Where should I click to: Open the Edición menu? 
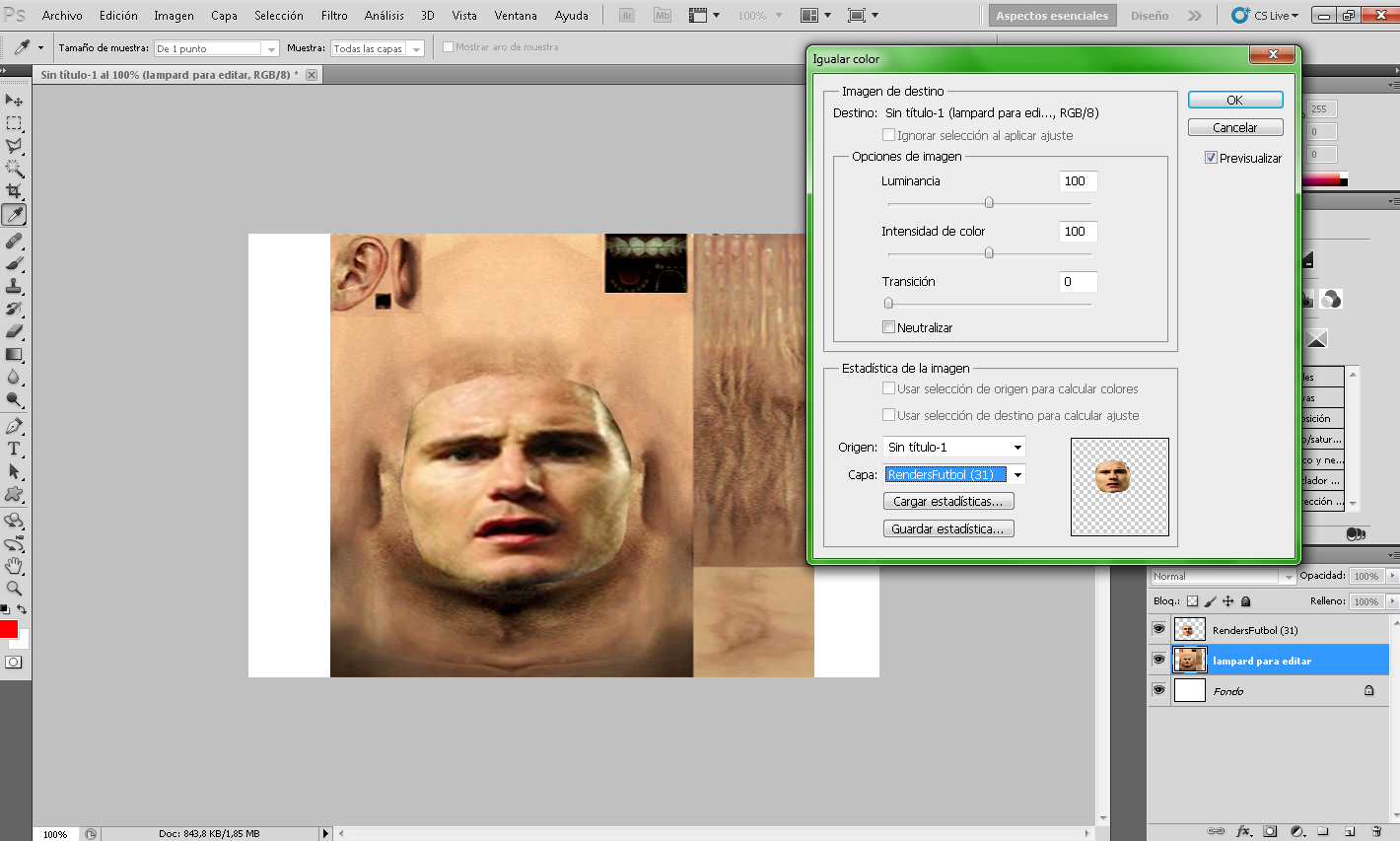coord(118,16)
